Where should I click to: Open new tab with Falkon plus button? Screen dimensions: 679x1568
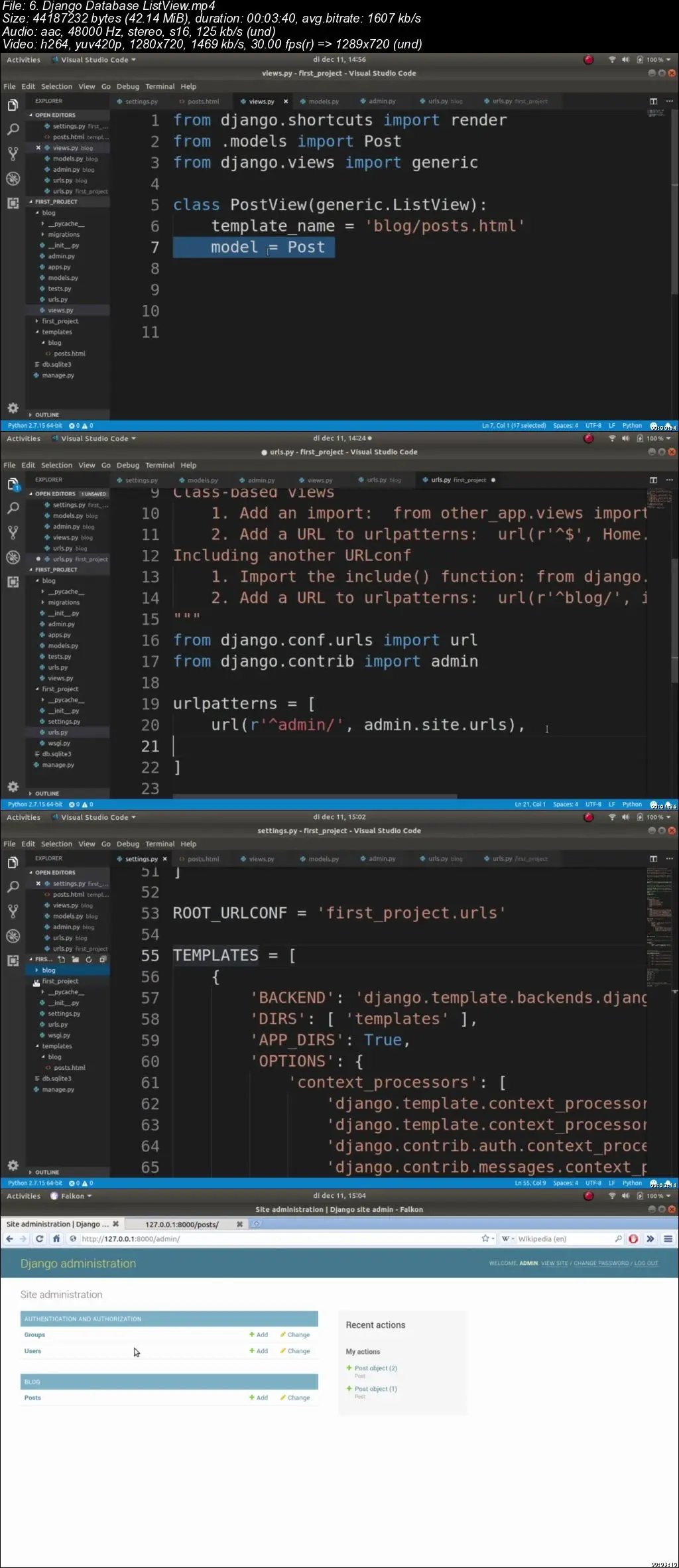(257, 1224)
